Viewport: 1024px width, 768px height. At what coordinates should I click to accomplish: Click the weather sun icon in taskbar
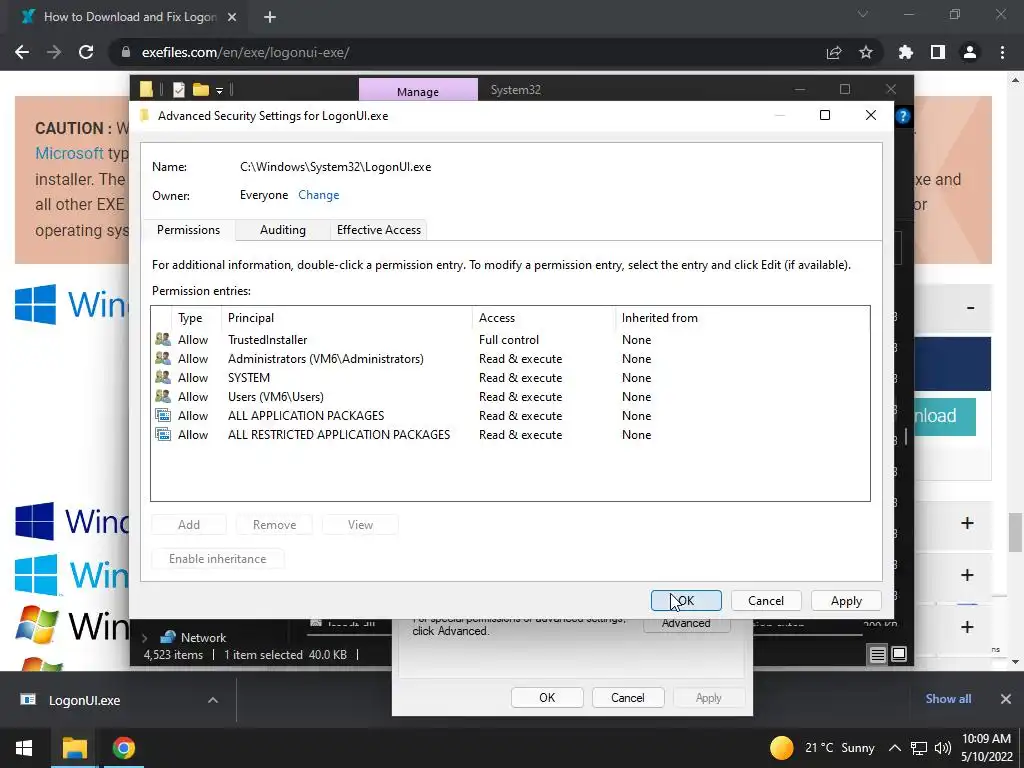click(781, 748)
